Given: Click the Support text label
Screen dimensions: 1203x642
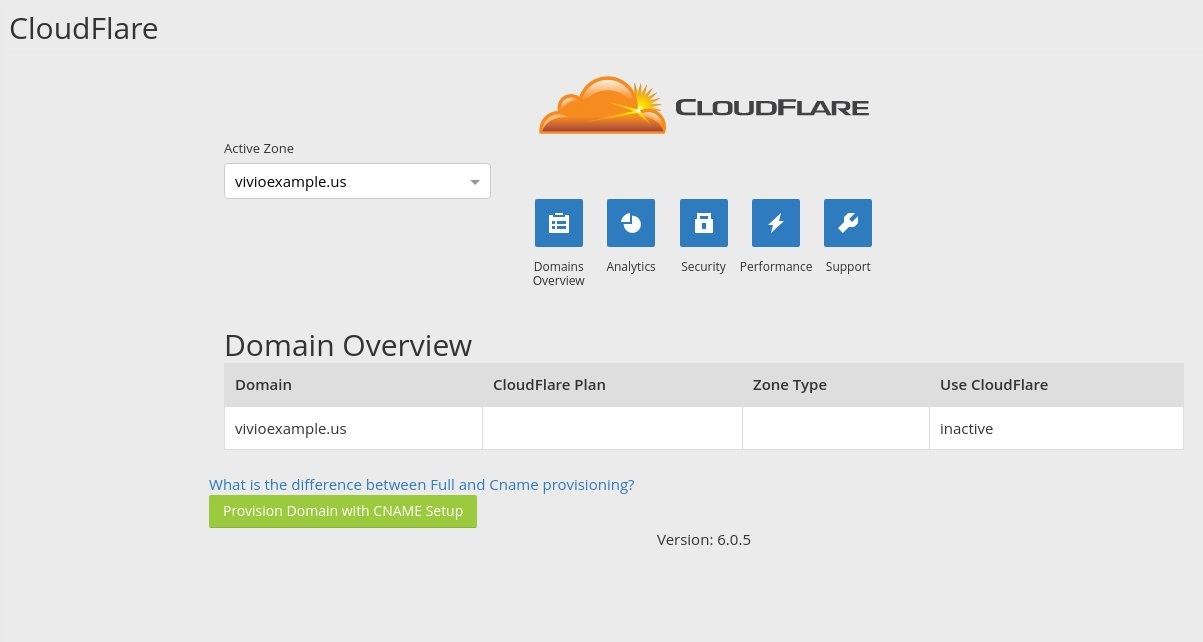Looking at the screenshot, I should click(848, 267).
